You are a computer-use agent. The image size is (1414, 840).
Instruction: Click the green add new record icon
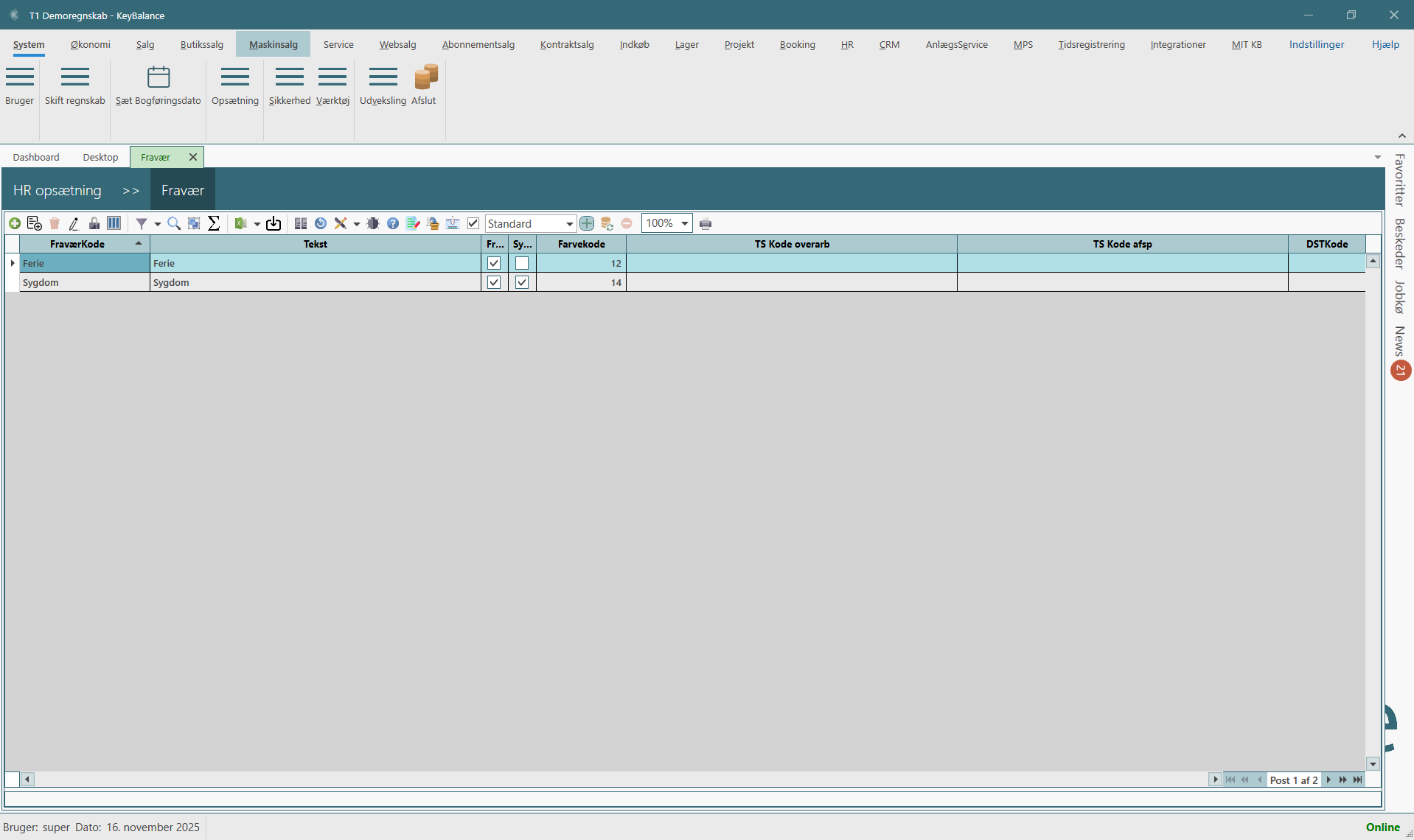(15, 223)
